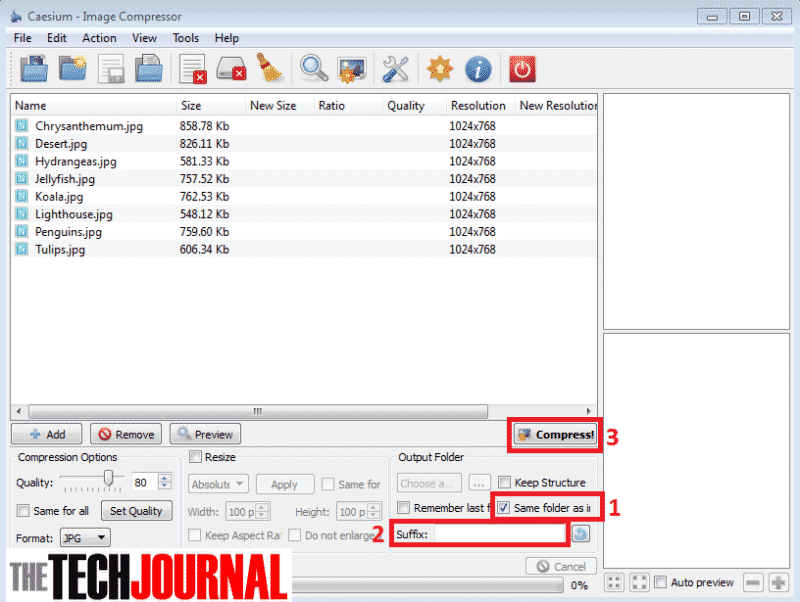Click the Set Quality button
The image size is (800, 602).
pos(136,511)
